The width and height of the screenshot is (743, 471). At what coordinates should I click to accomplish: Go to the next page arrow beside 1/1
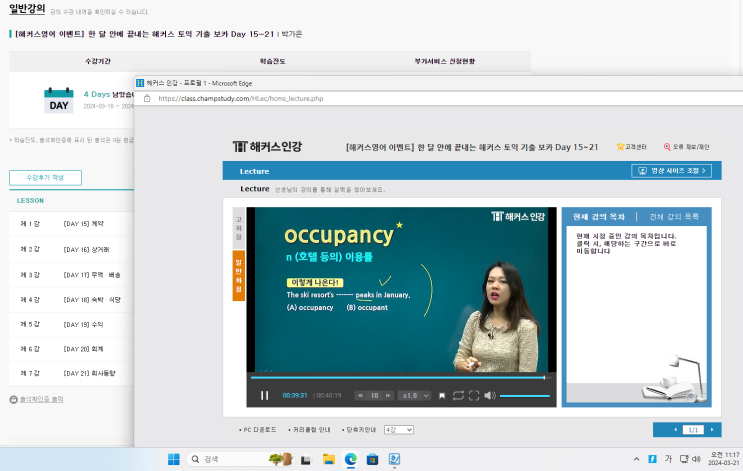(x=711, y=430)
